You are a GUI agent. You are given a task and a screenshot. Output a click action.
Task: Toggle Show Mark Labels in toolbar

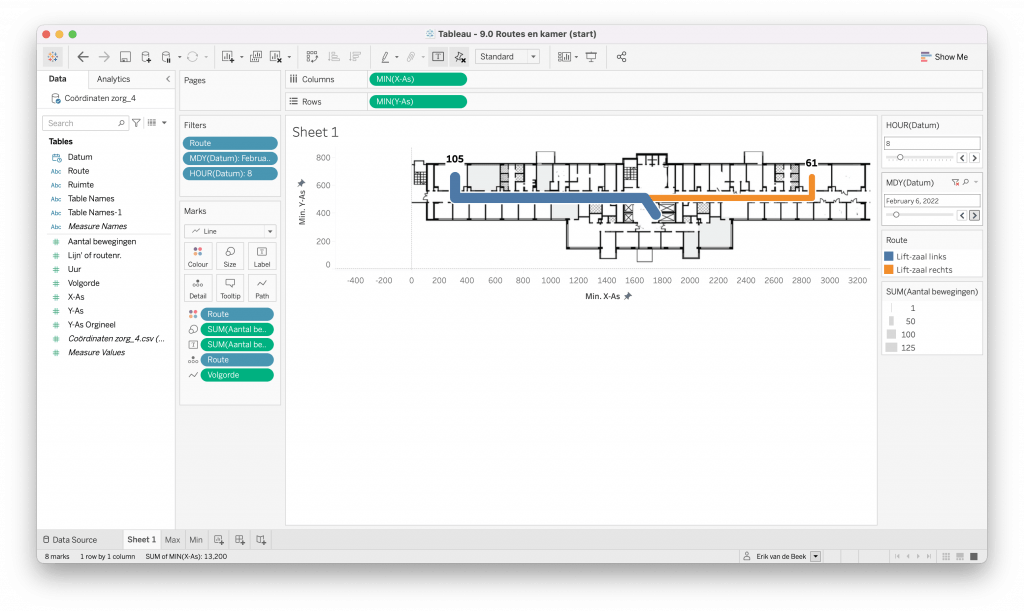(x=438, y=57)
